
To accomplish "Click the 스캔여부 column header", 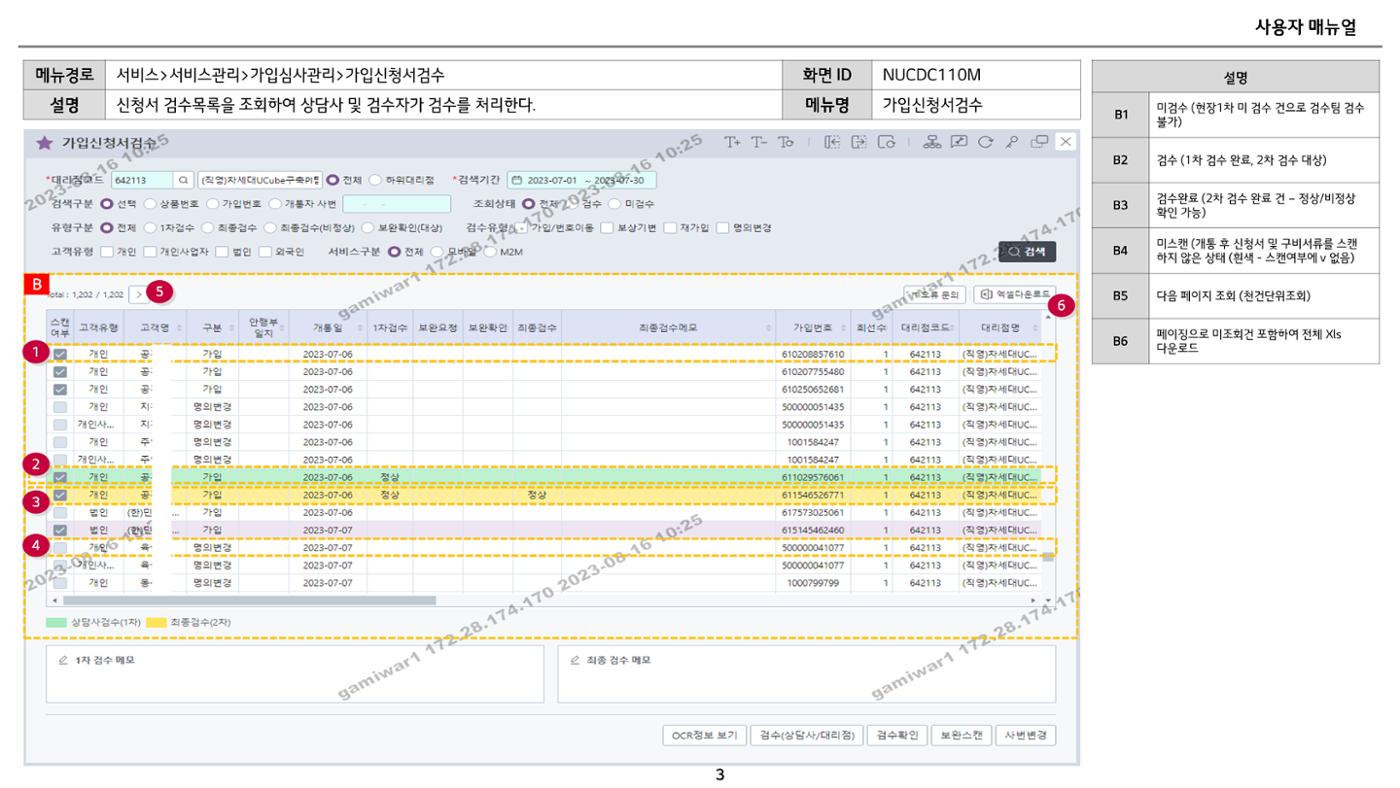I will 60,327.
